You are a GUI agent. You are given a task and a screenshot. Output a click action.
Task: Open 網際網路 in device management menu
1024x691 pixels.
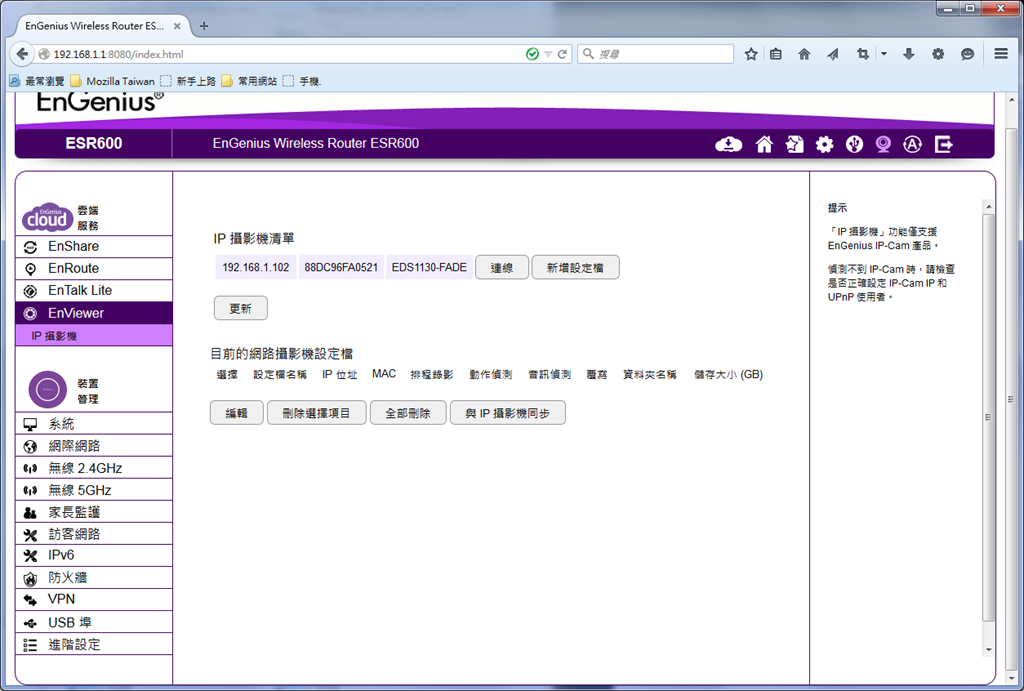[x=94, y=446]
